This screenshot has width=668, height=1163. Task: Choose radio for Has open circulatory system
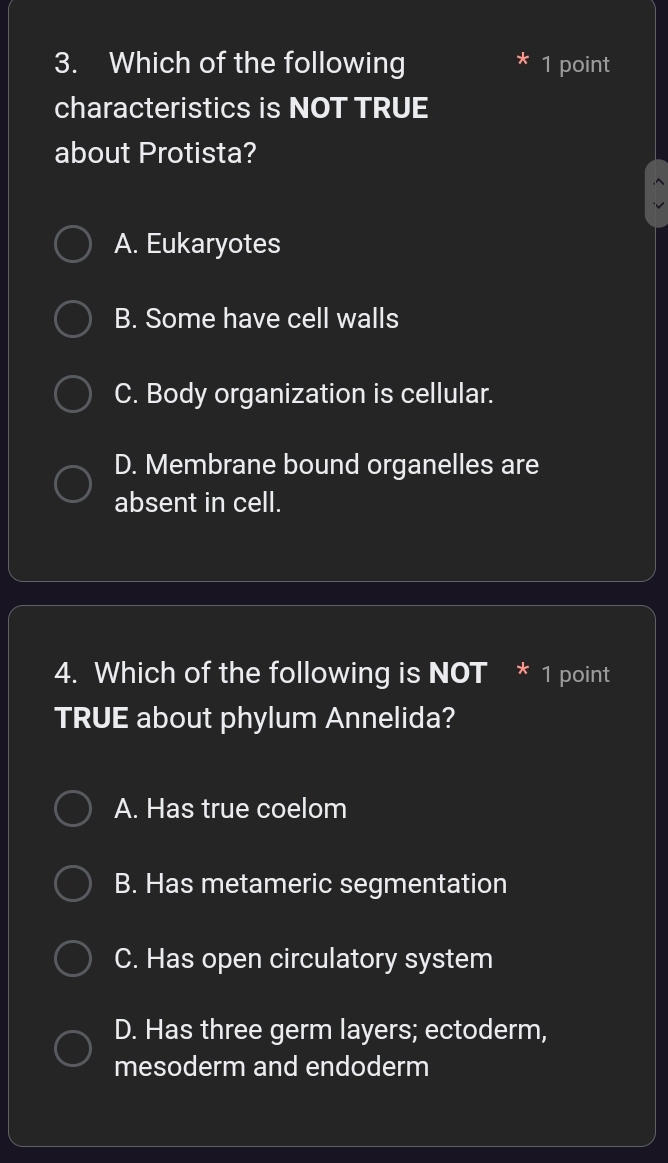coord(72,959)
